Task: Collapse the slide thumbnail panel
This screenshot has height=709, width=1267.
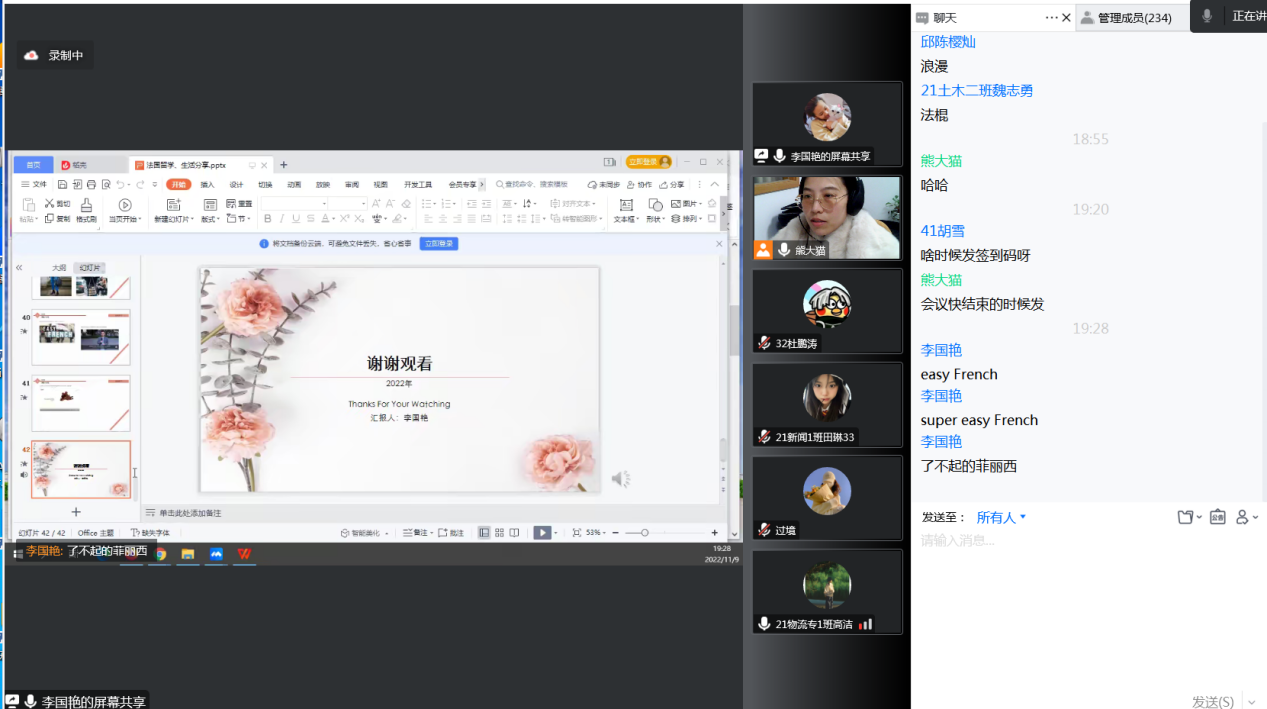Action: click(x=19, y=268)
